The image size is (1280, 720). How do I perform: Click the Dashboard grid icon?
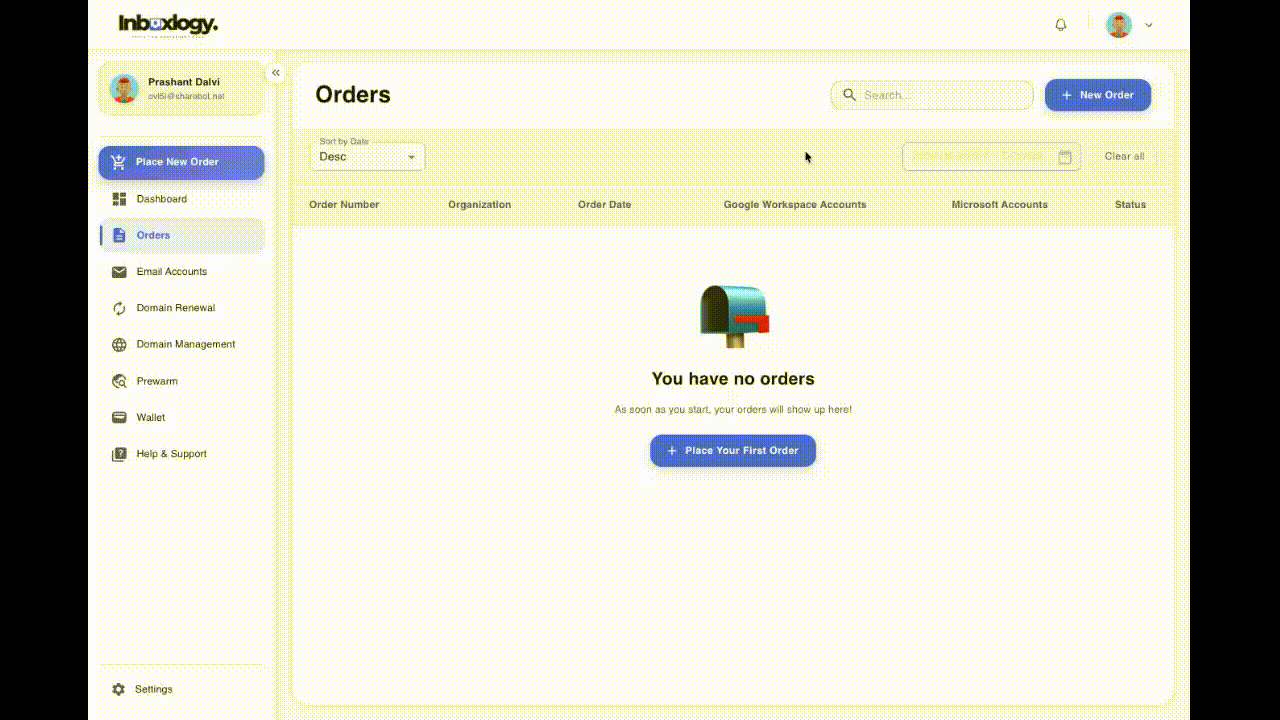click(x=119, y=199)
